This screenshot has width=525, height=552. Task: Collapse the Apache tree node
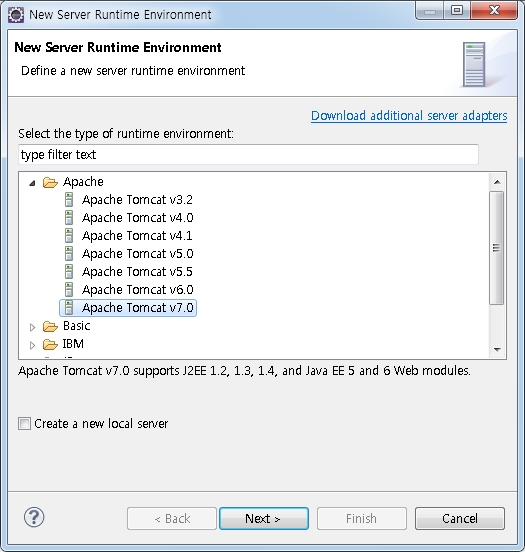coord(32,183)
